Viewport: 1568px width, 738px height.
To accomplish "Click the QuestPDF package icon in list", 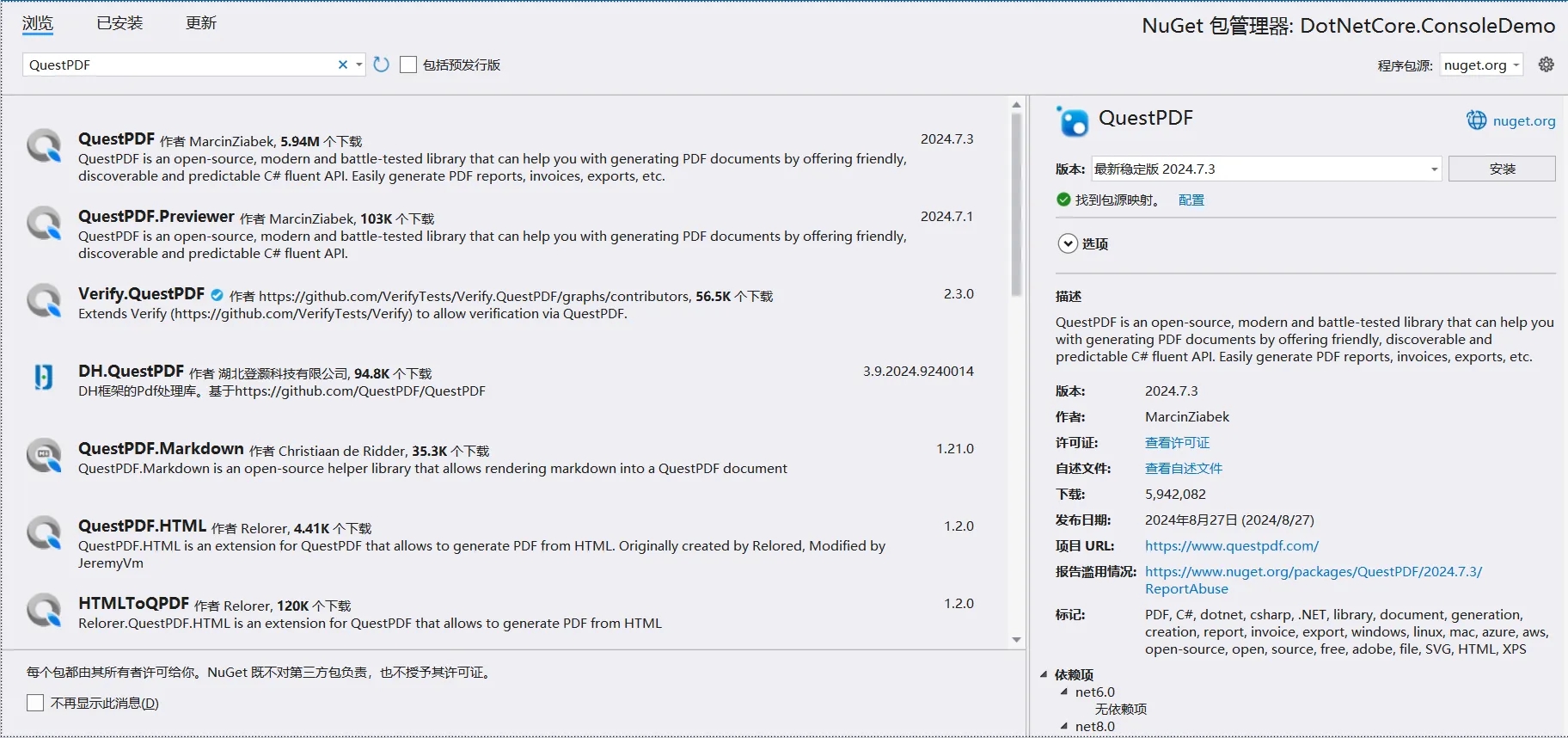I will [44, 145].
